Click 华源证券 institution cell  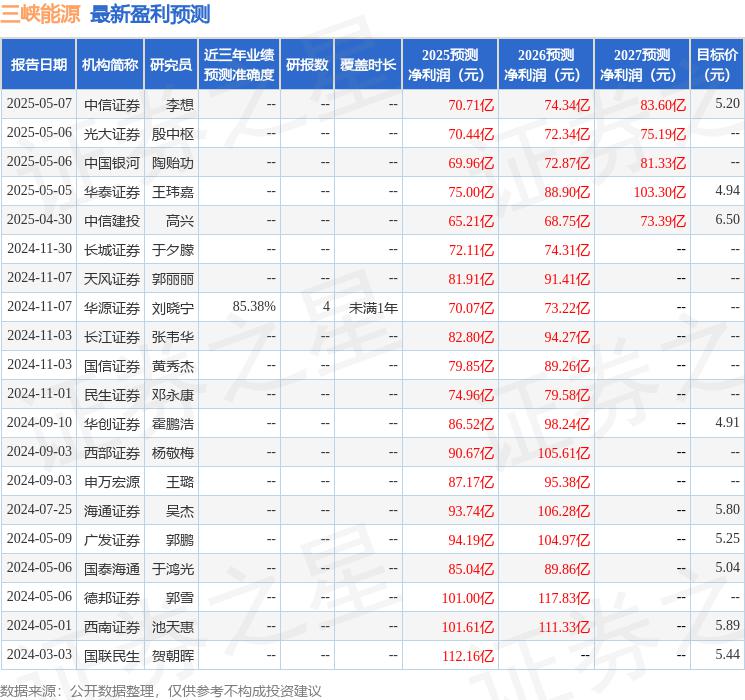[112, 308]
